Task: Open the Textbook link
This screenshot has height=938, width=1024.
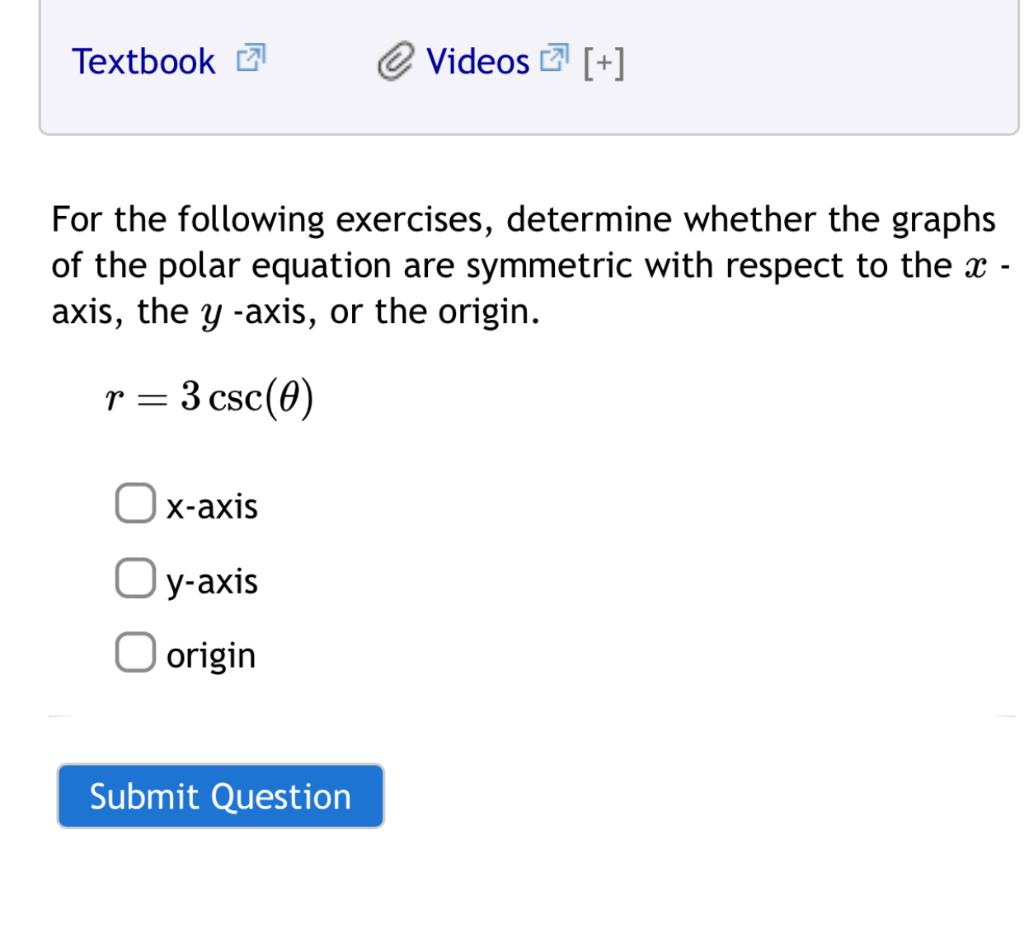Action: point(143,62)
